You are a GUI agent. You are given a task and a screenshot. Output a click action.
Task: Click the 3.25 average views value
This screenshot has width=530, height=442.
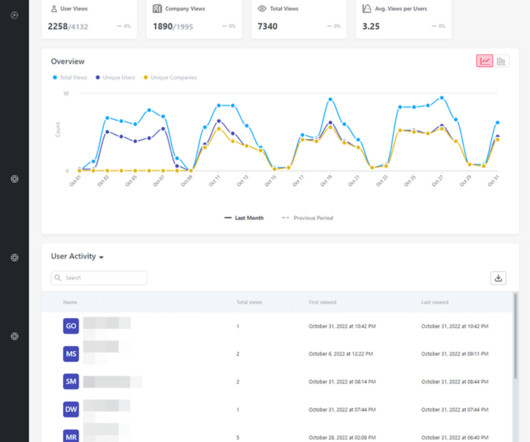pyautogui.click(x=371, y=26)
